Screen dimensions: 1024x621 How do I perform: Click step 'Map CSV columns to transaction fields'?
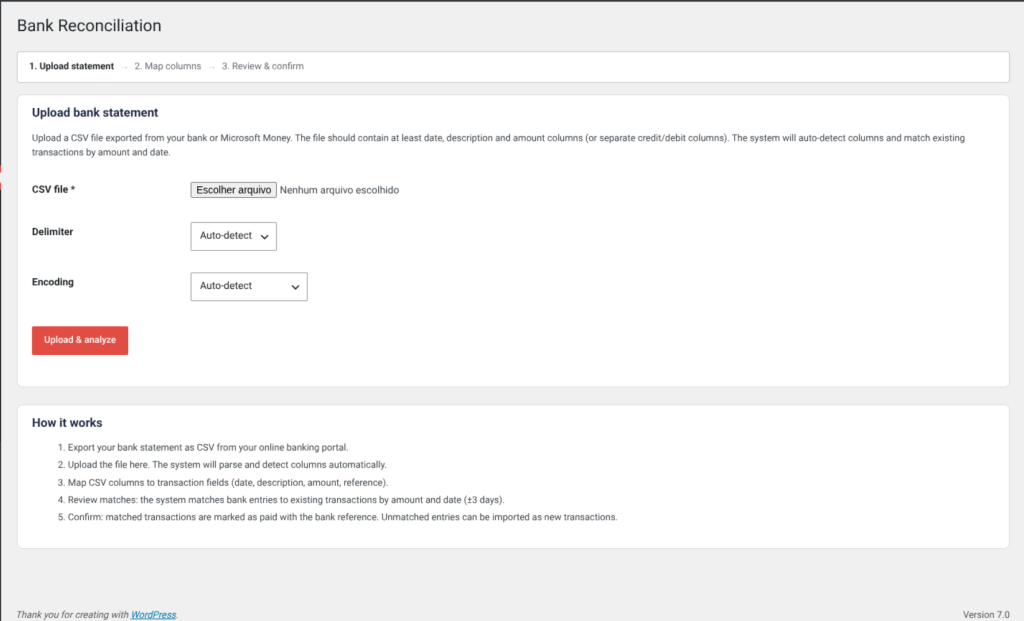coord(227,483)
